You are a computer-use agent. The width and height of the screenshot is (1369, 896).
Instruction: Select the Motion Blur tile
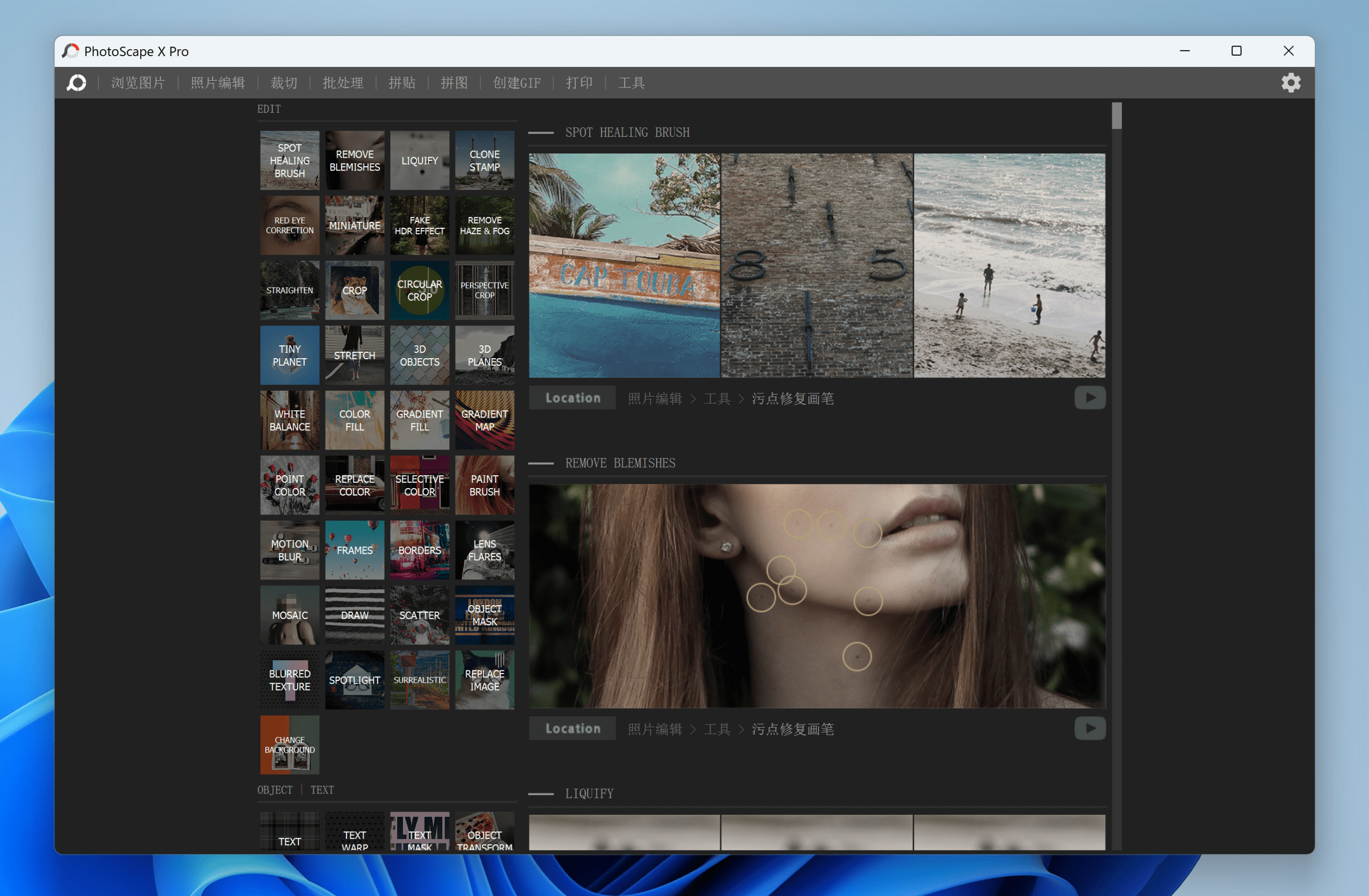289,550
